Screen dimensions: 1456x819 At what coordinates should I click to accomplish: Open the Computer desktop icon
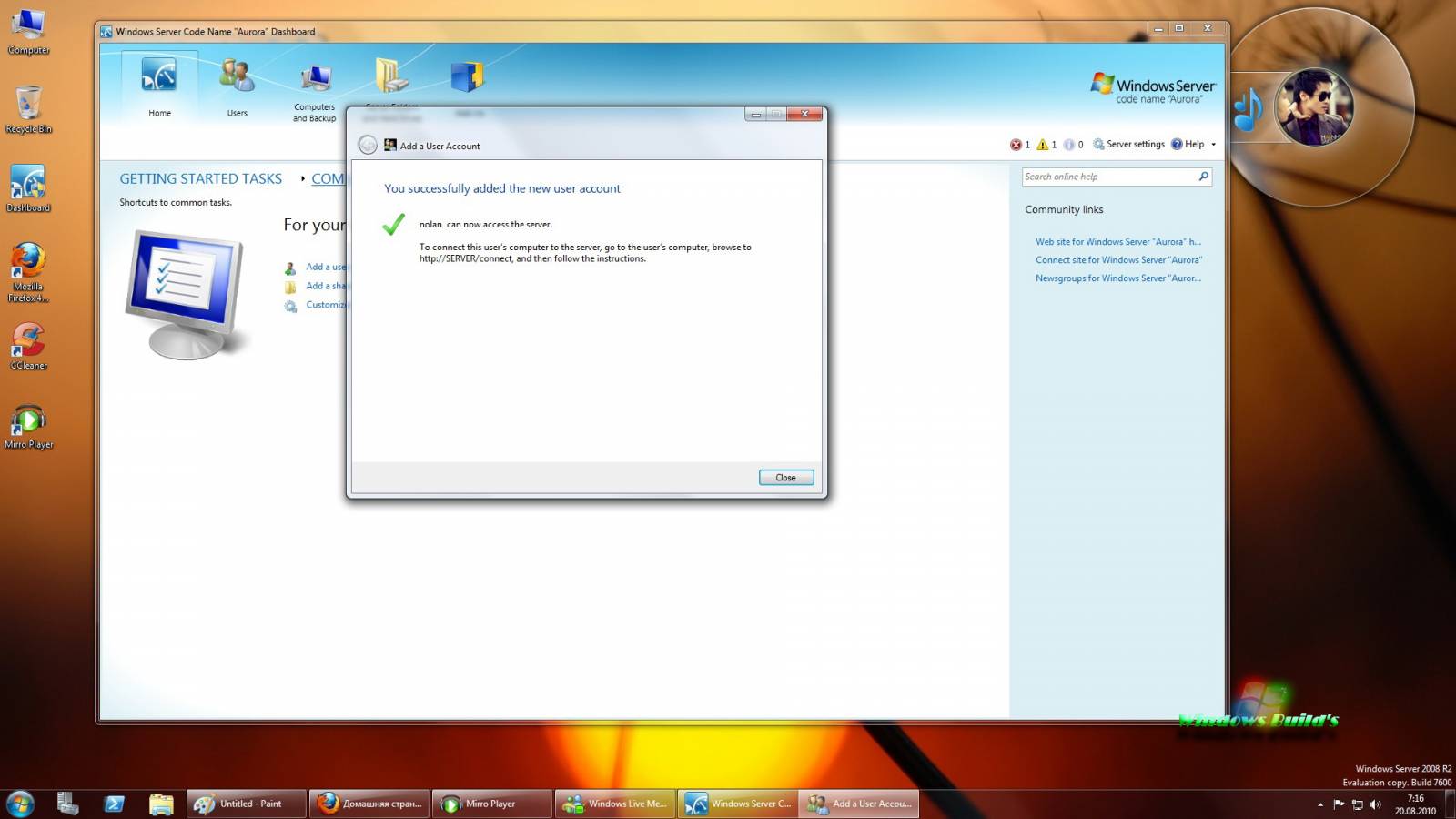pyautogui.click(x=28, y=32)
